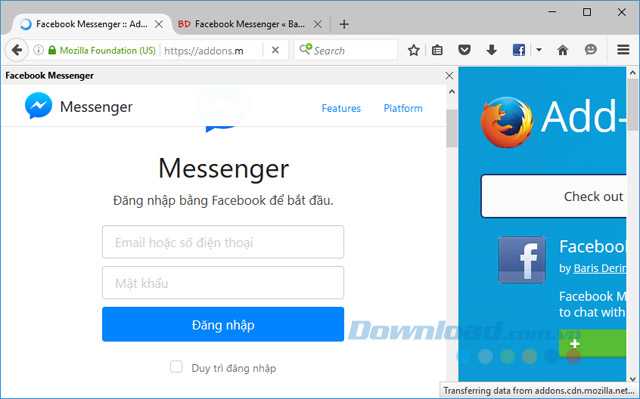Close the BD Facebook Messenger « Ba... tab
Image resolution: width=640 pixels, height=399 pixels.
(317, 24)
